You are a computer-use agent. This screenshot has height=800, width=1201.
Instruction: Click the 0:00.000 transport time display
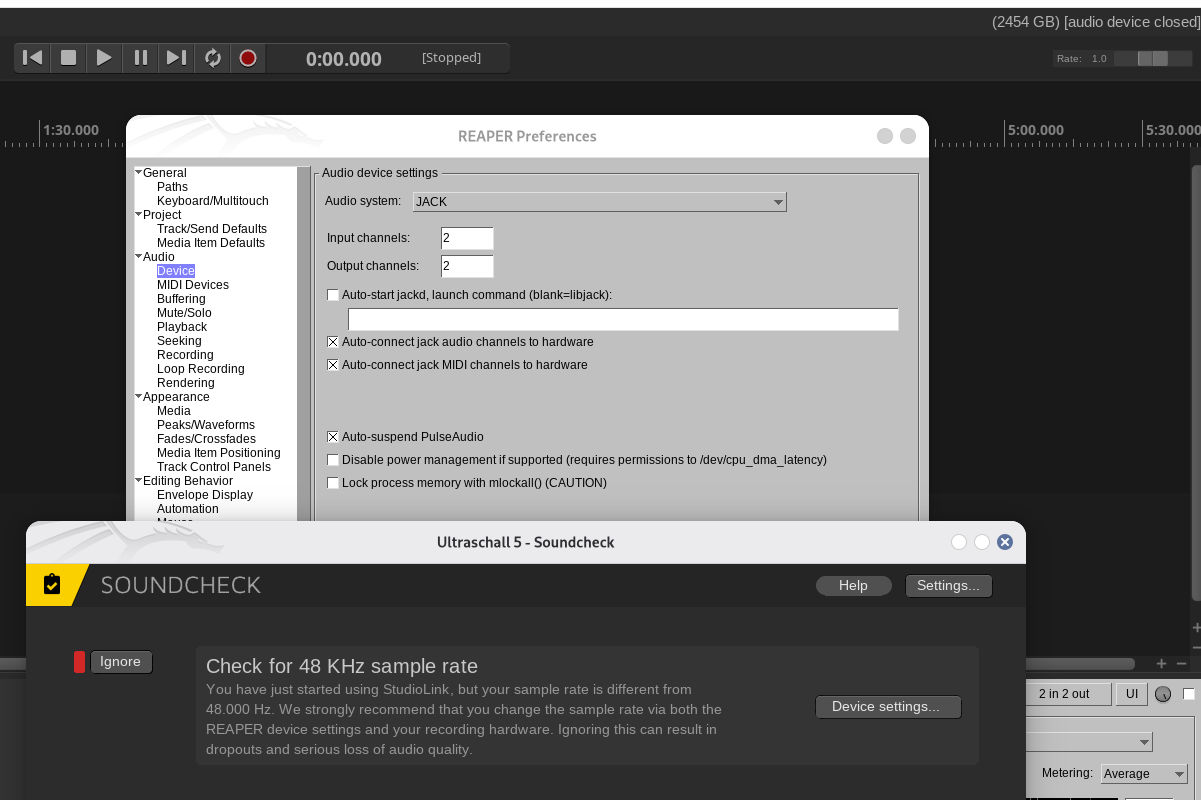(344, 59)
